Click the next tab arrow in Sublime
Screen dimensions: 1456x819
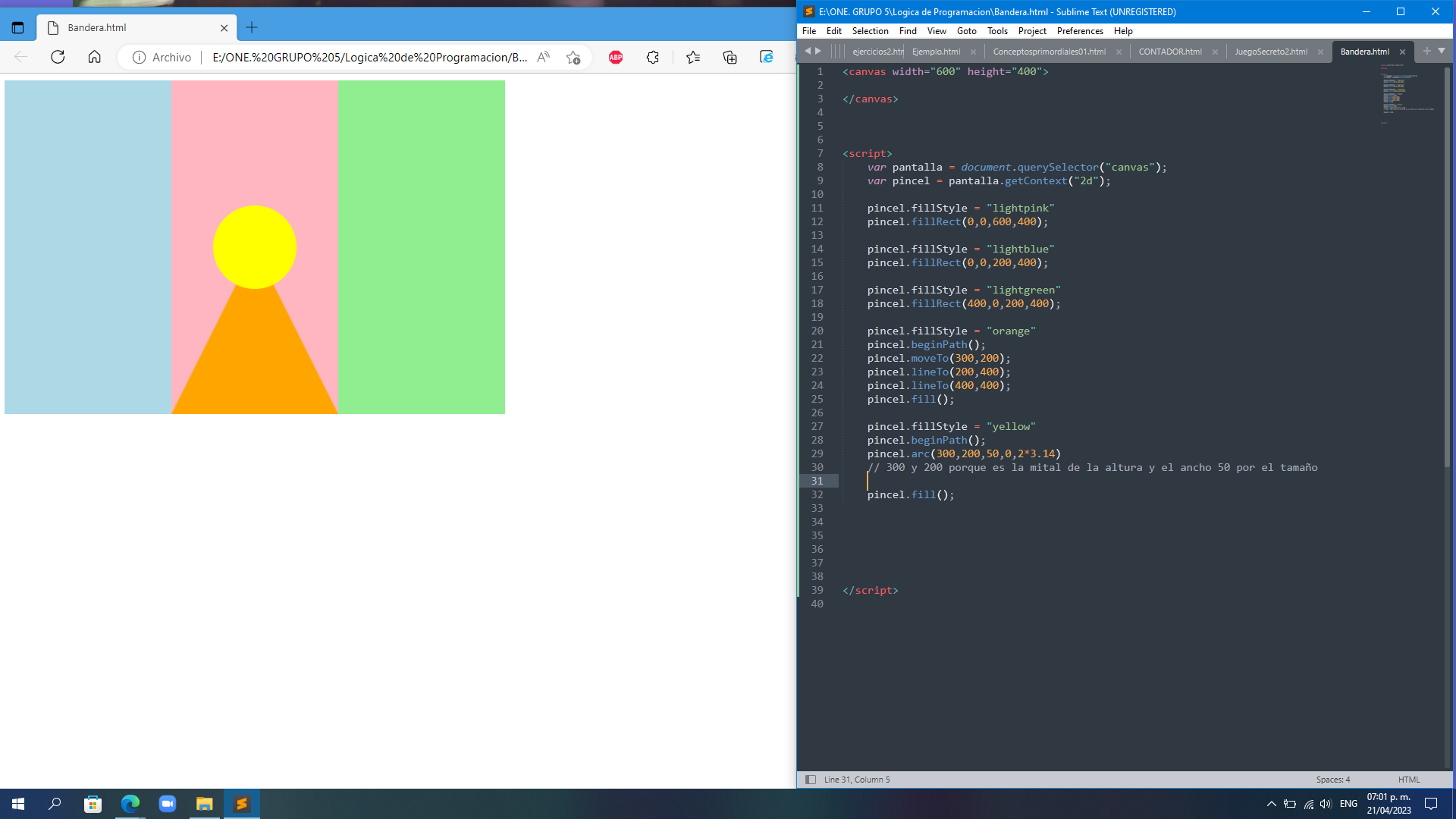click(818, 51)
